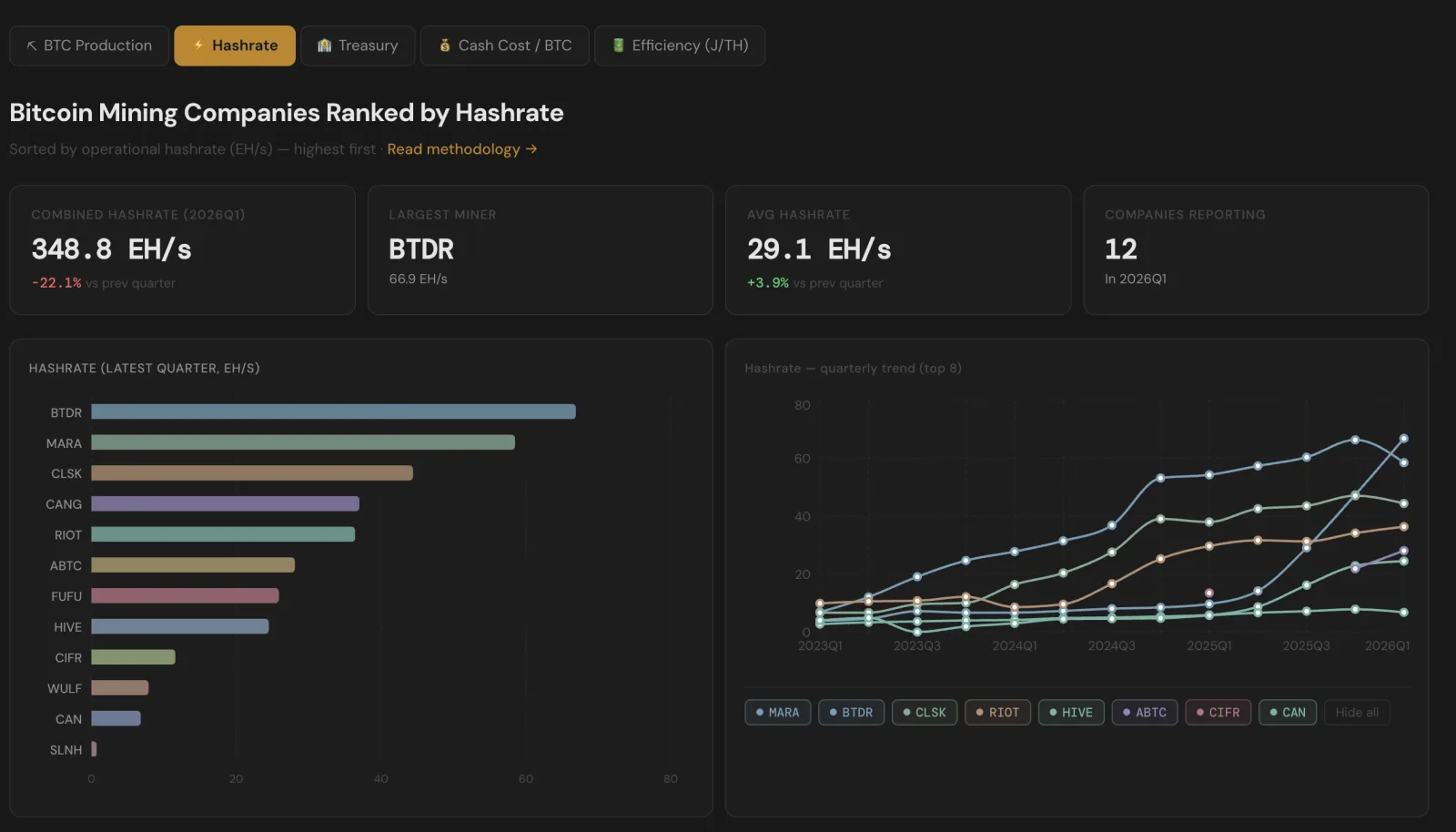Screen dimensions: 1456x832
Task: Click the HIVE hashrate bar
Action: [180, 626]
